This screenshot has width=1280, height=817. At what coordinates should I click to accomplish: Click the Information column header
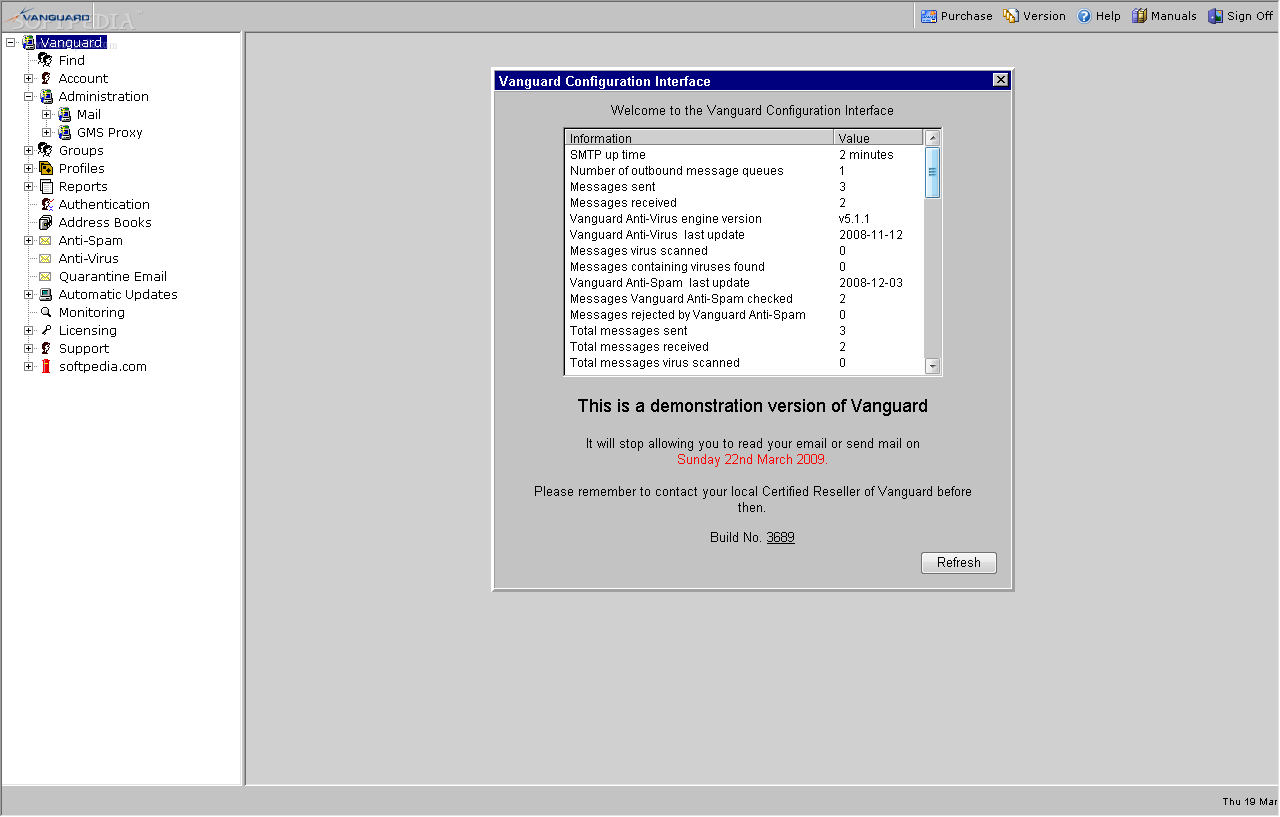tap(699, 138)
